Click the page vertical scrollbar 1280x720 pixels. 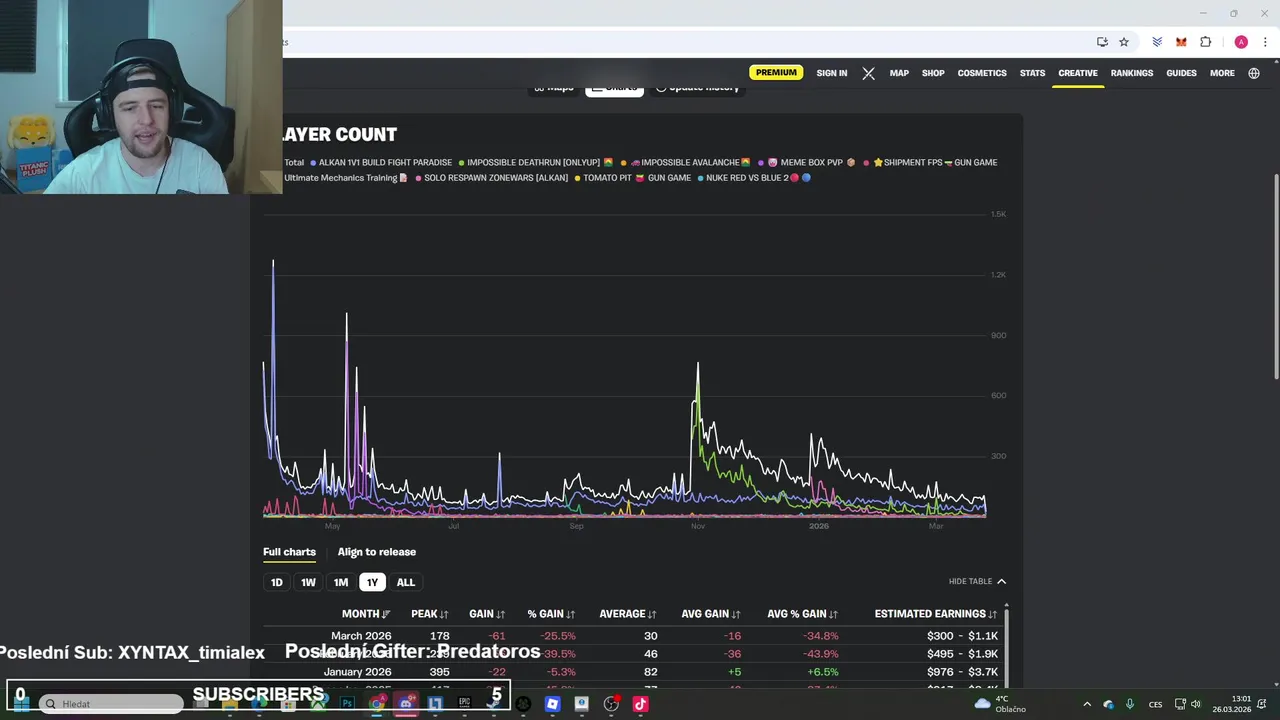pos(1275,277)
